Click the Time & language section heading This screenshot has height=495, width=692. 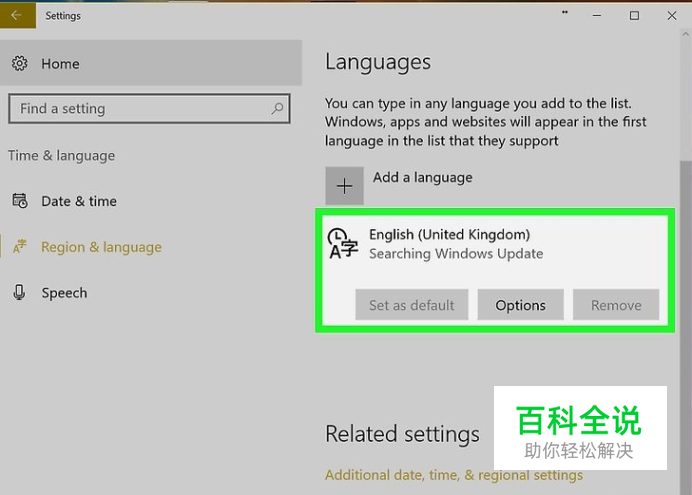pyautogui.click(x=61, y=156)
